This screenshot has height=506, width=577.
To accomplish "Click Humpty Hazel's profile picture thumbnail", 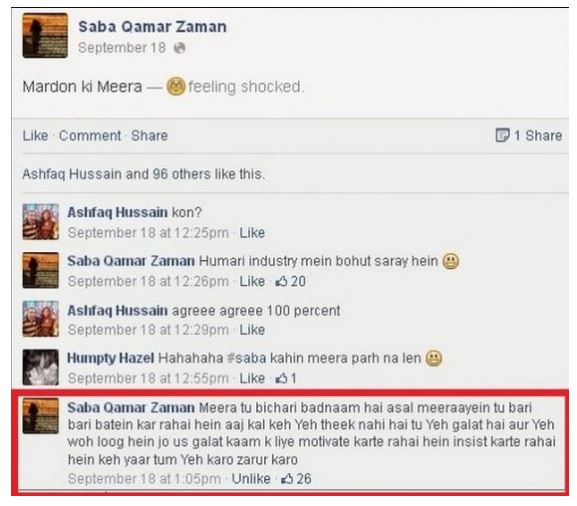I will click(40, 367).
